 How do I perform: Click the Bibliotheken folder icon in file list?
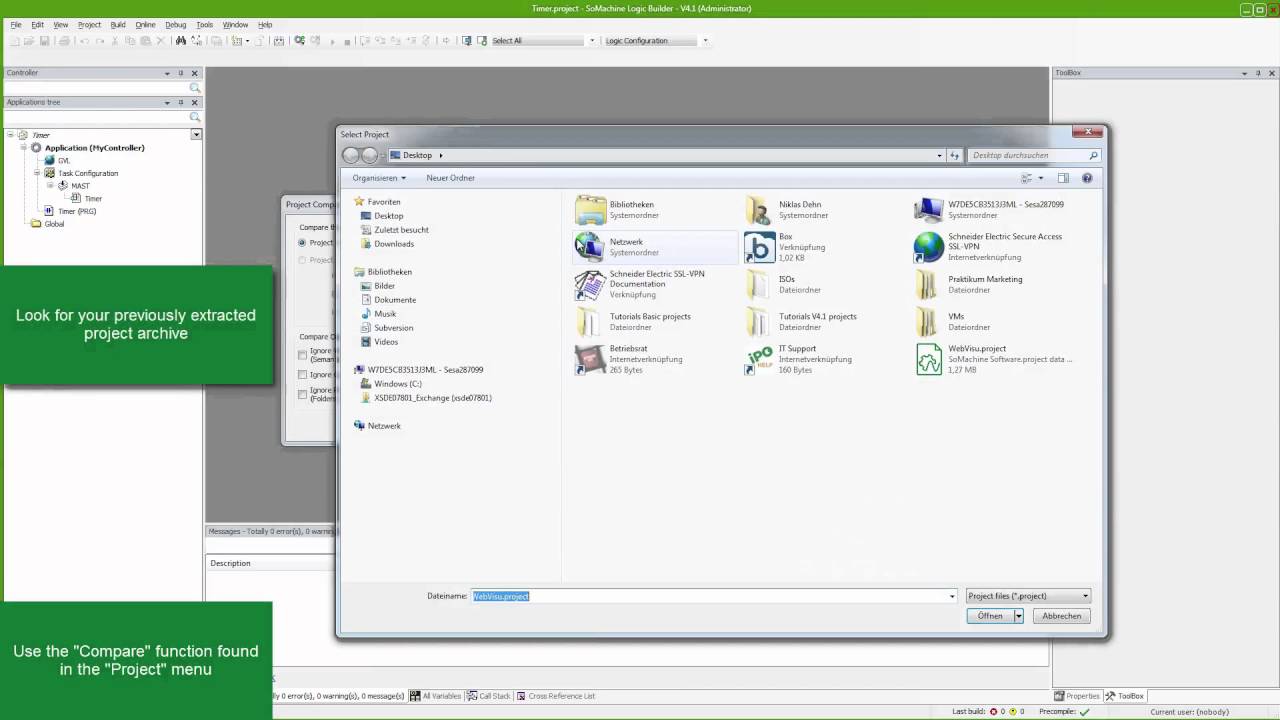pos(590,210)
